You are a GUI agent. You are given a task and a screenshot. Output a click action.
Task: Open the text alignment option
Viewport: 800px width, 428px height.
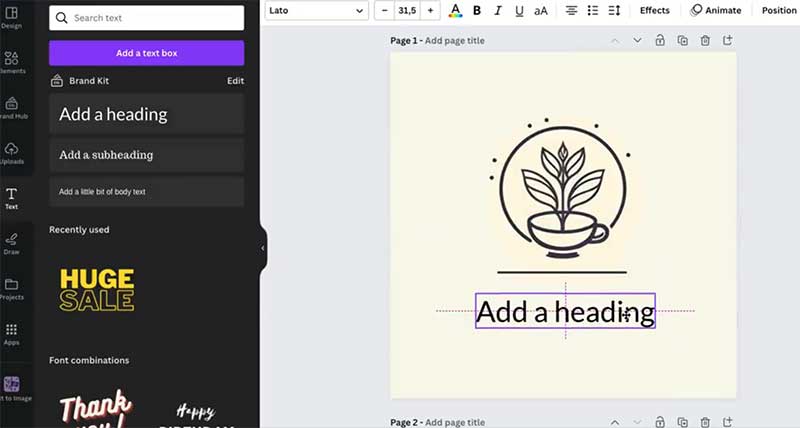tap(571, 11)
